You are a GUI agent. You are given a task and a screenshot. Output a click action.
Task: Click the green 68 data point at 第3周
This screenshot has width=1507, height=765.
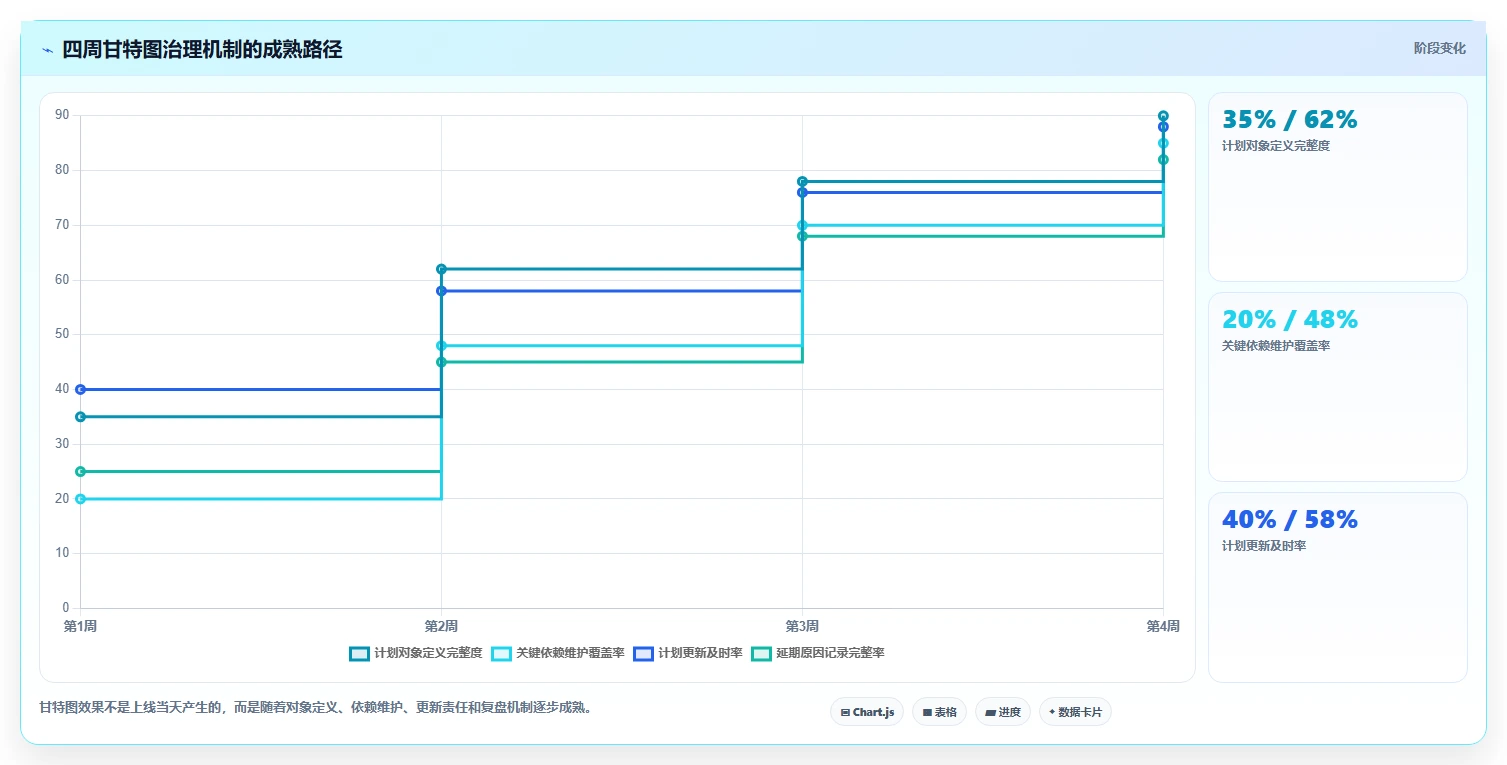[802, 236]
